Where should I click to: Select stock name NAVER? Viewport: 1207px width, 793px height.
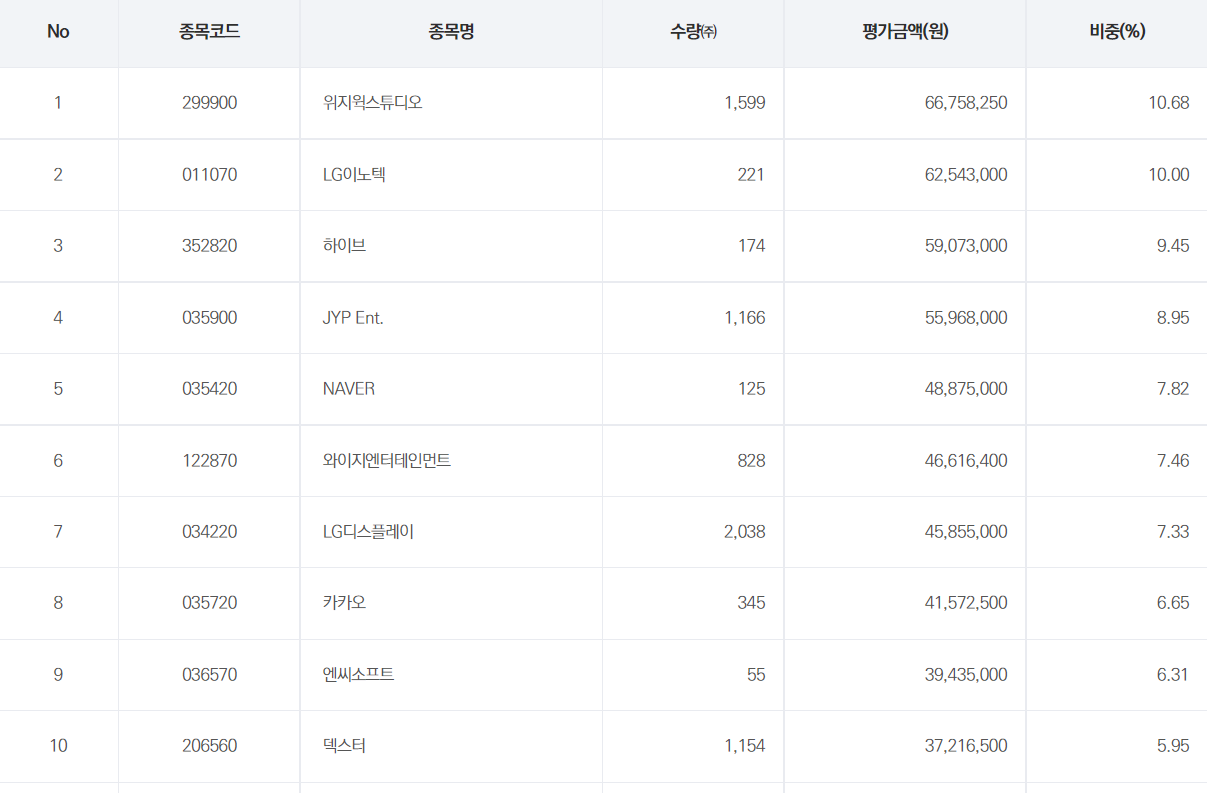pyautogui.click(x=349, y=389)
